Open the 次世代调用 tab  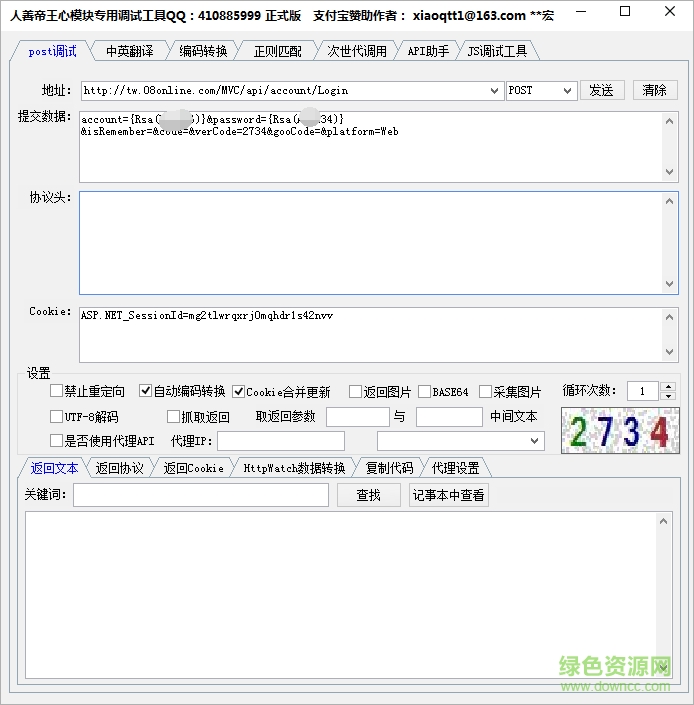(x=357, y=51)
